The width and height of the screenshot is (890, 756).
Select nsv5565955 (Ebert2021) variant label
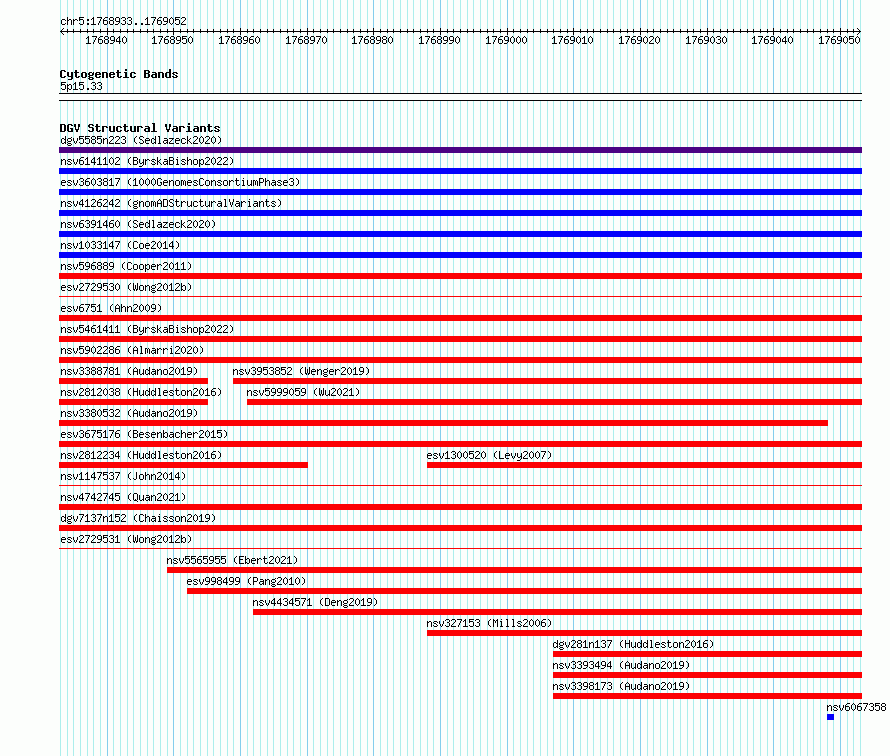[232, 560]
